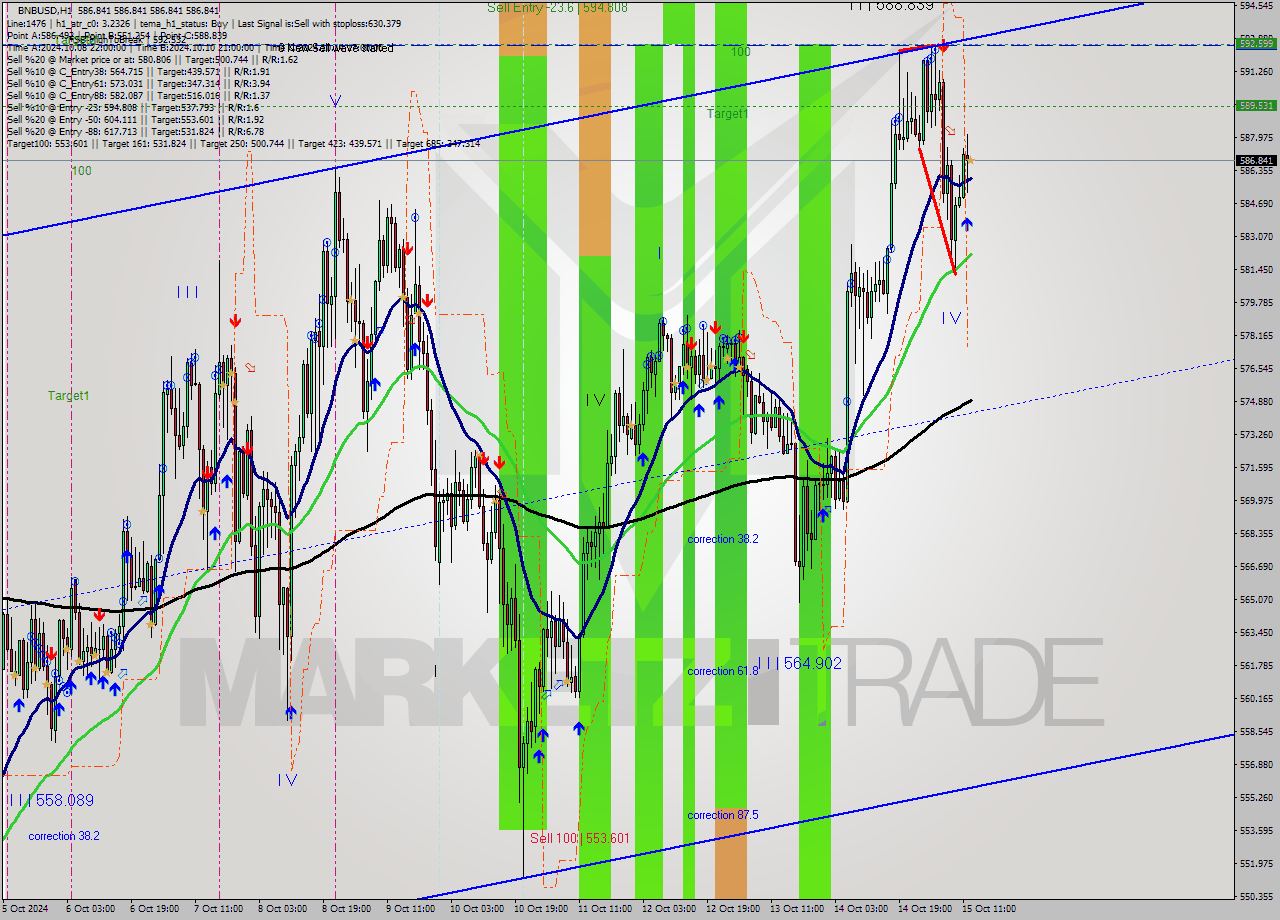Click the '10 Oct 19:00' time label
Viewport: 1280px width, 920px height.
(x=540, y=909)
